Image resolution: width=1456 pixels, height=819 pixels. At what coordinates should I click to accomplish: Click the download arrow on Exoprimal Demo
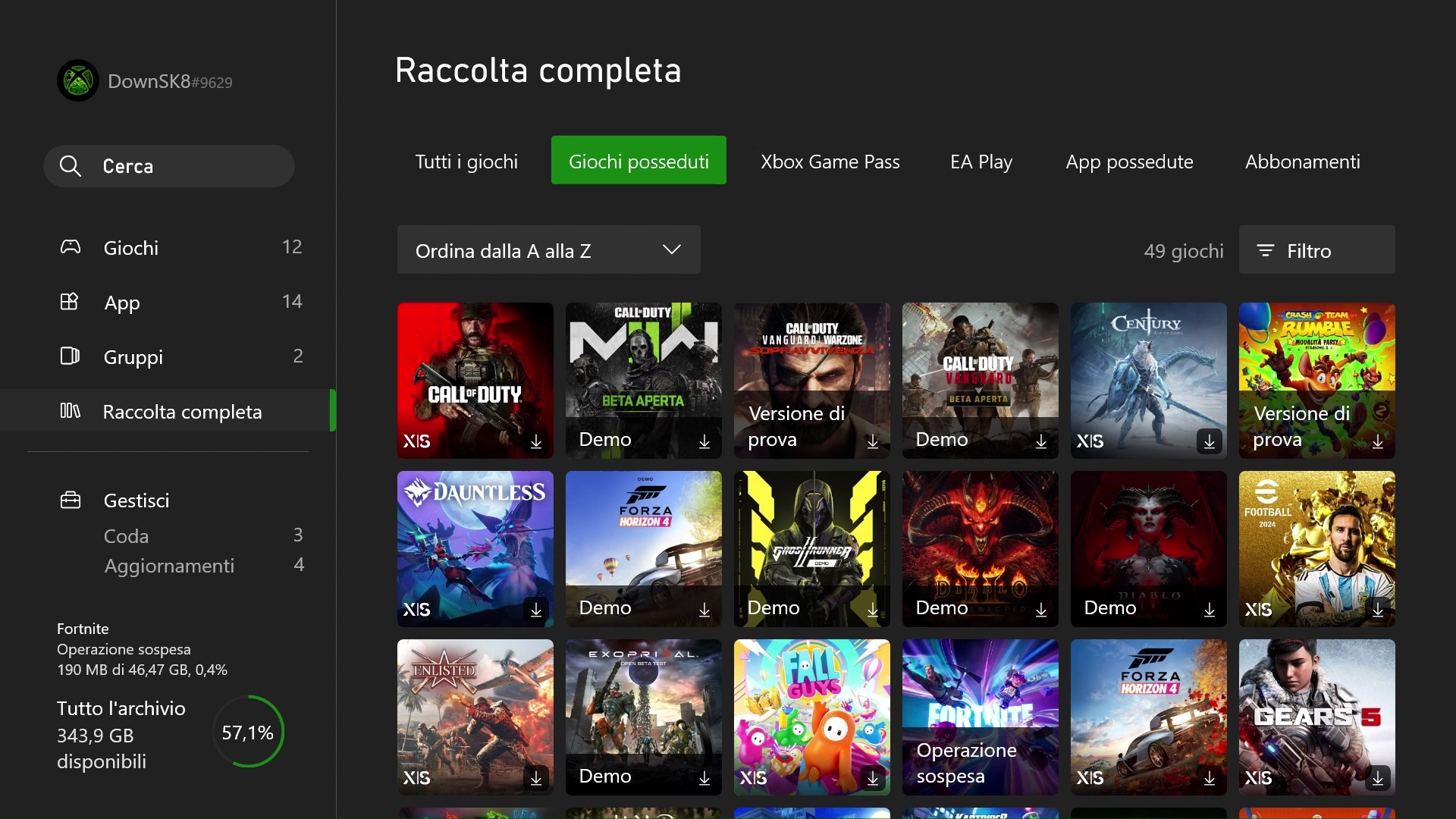(x=704, y=778)
